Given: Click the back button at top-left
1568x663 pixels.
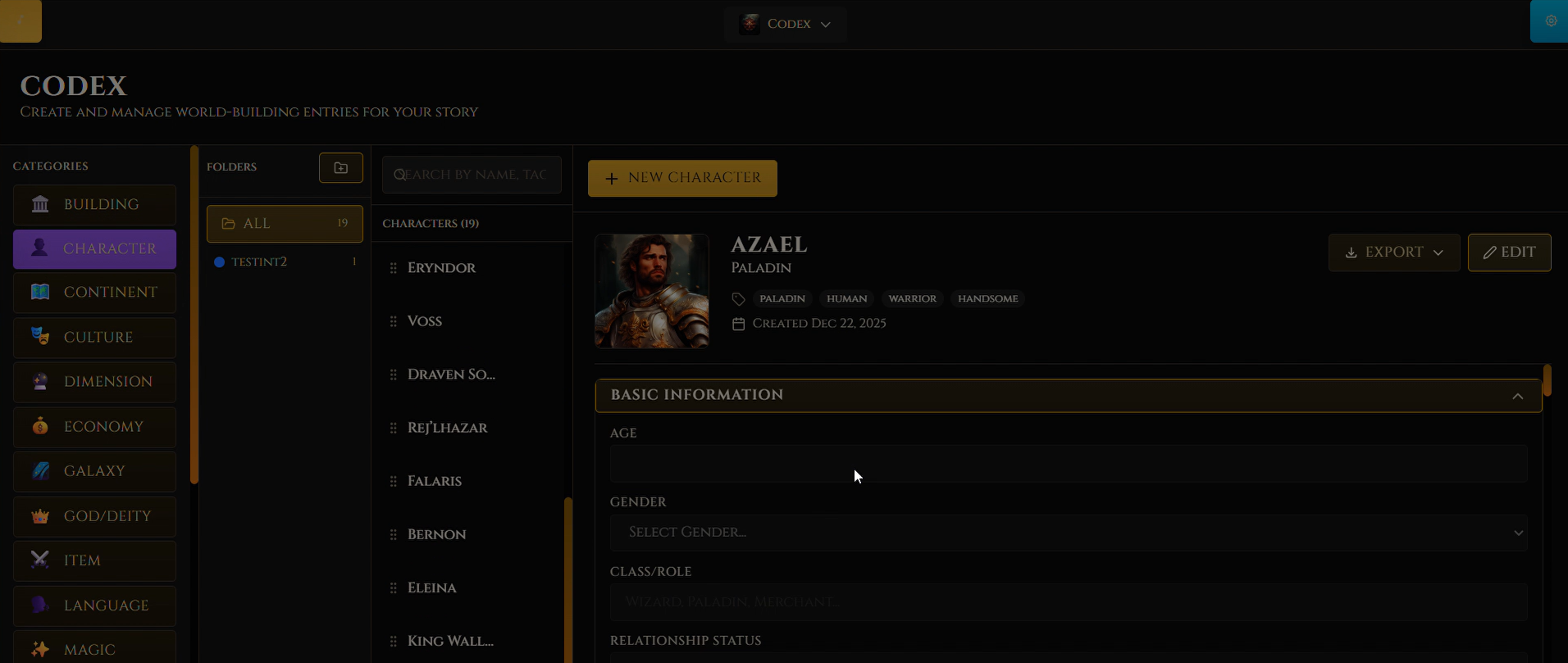Looking at the screenshot, I should (x=21, y=21).
